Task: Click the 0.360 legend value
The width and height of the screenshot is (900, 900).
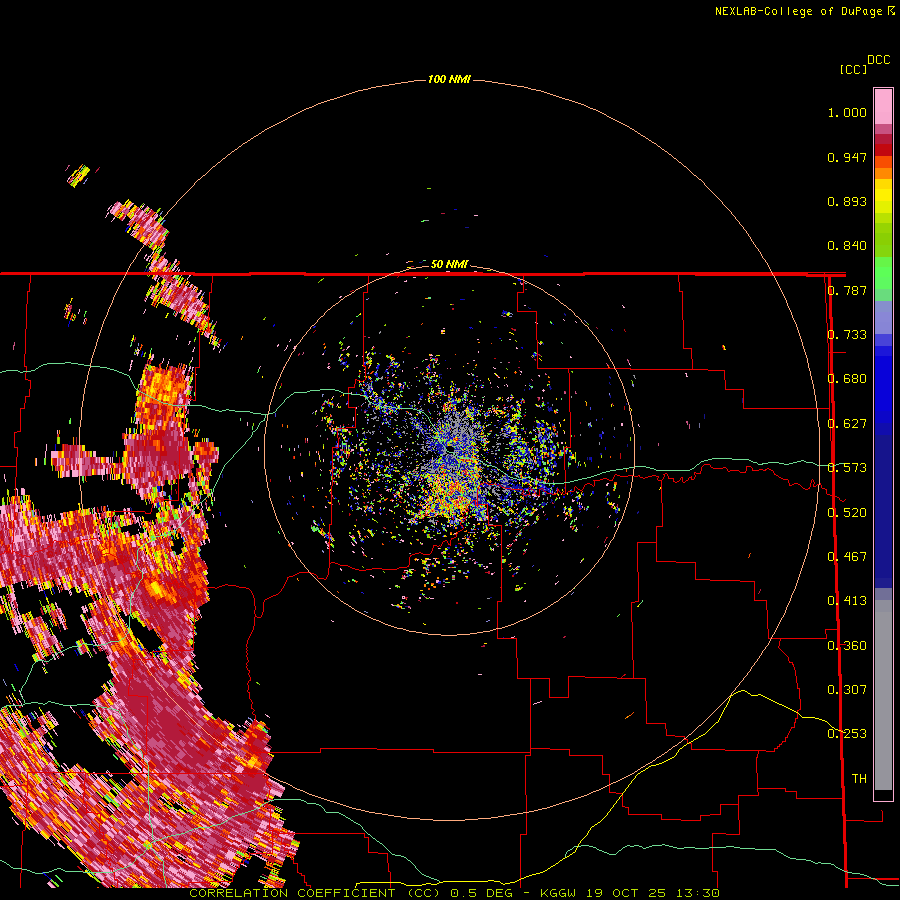Action: pyautogui.click(x=847, y=646)
